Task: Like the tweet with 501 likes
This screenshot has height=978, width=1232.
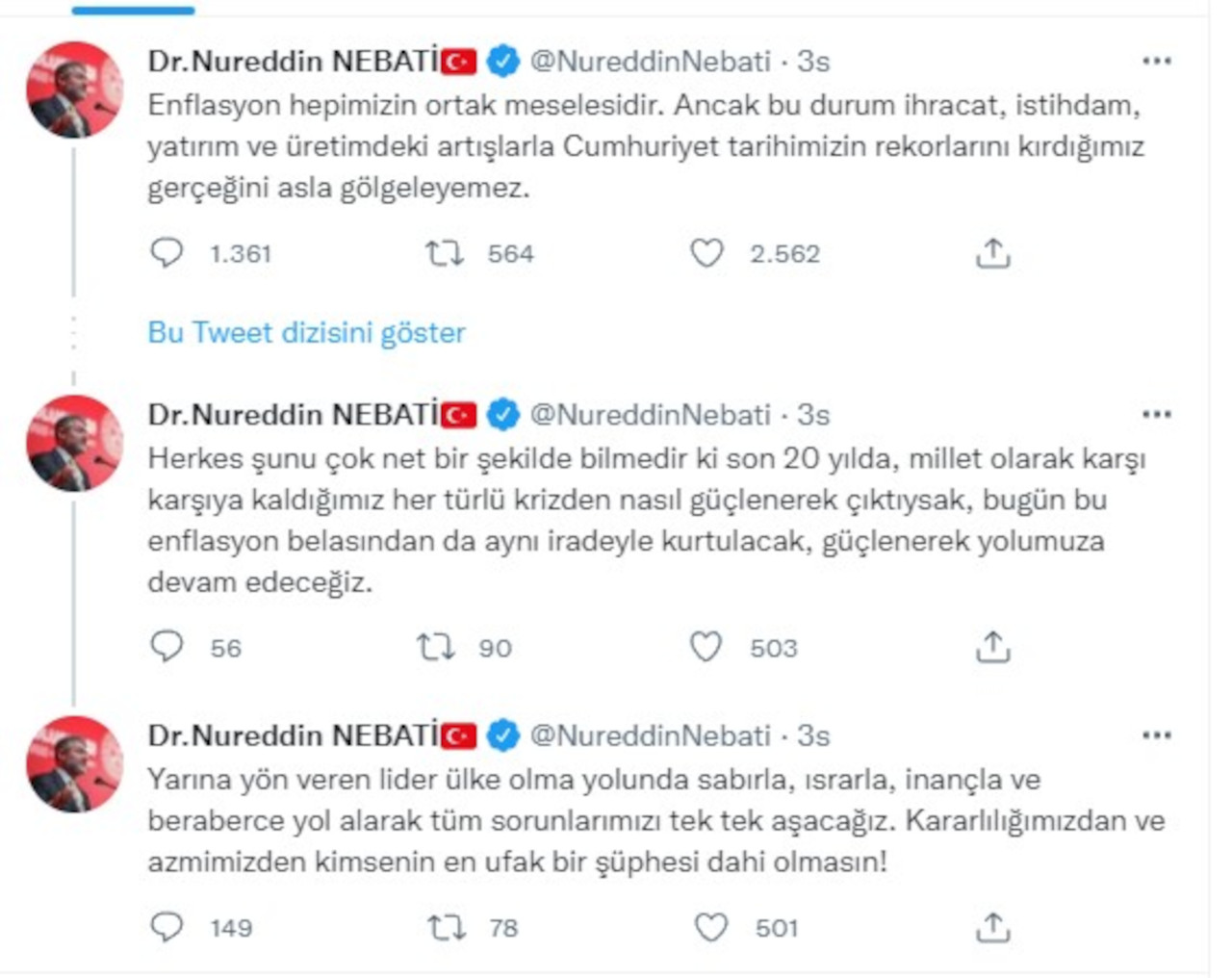Action: pos(711,927)
